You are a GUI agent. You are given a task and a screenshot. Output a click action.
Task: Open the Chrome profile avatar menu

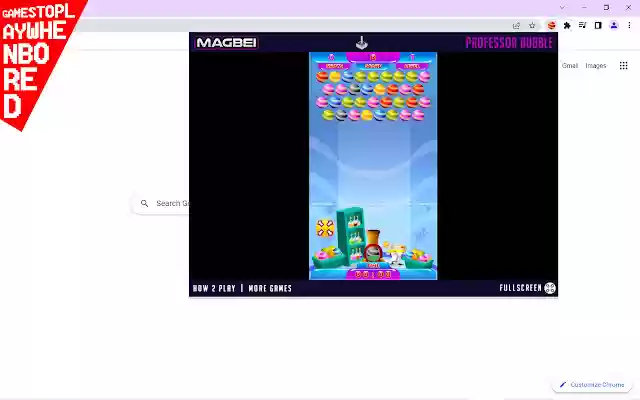tap(613, 25)
